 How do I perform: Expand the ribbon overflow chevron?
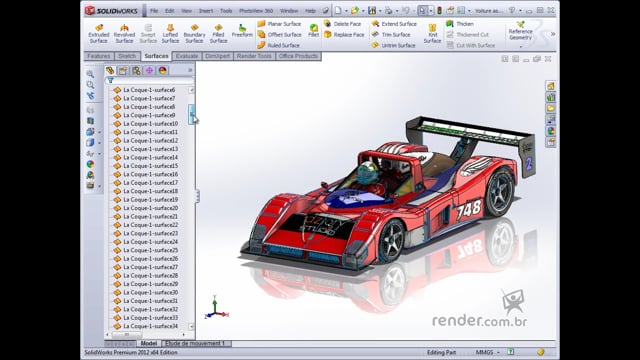553,34
